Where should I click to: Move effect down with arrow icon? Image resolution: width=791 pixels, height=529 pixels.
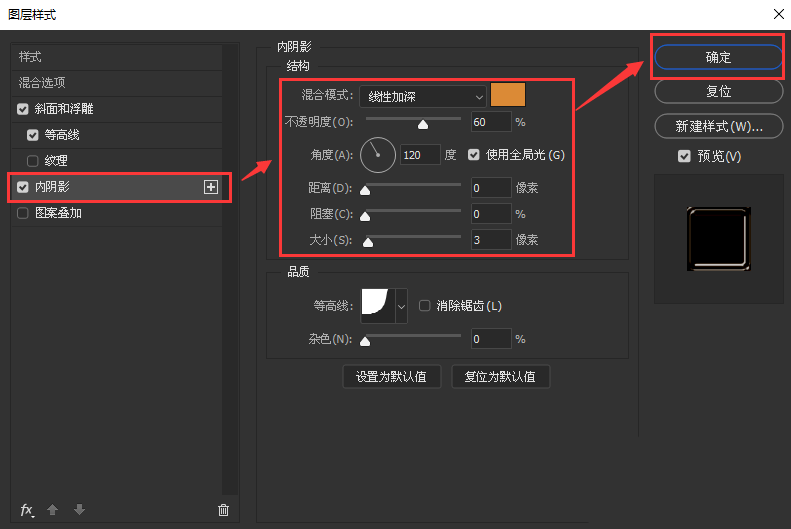point(79,510)
